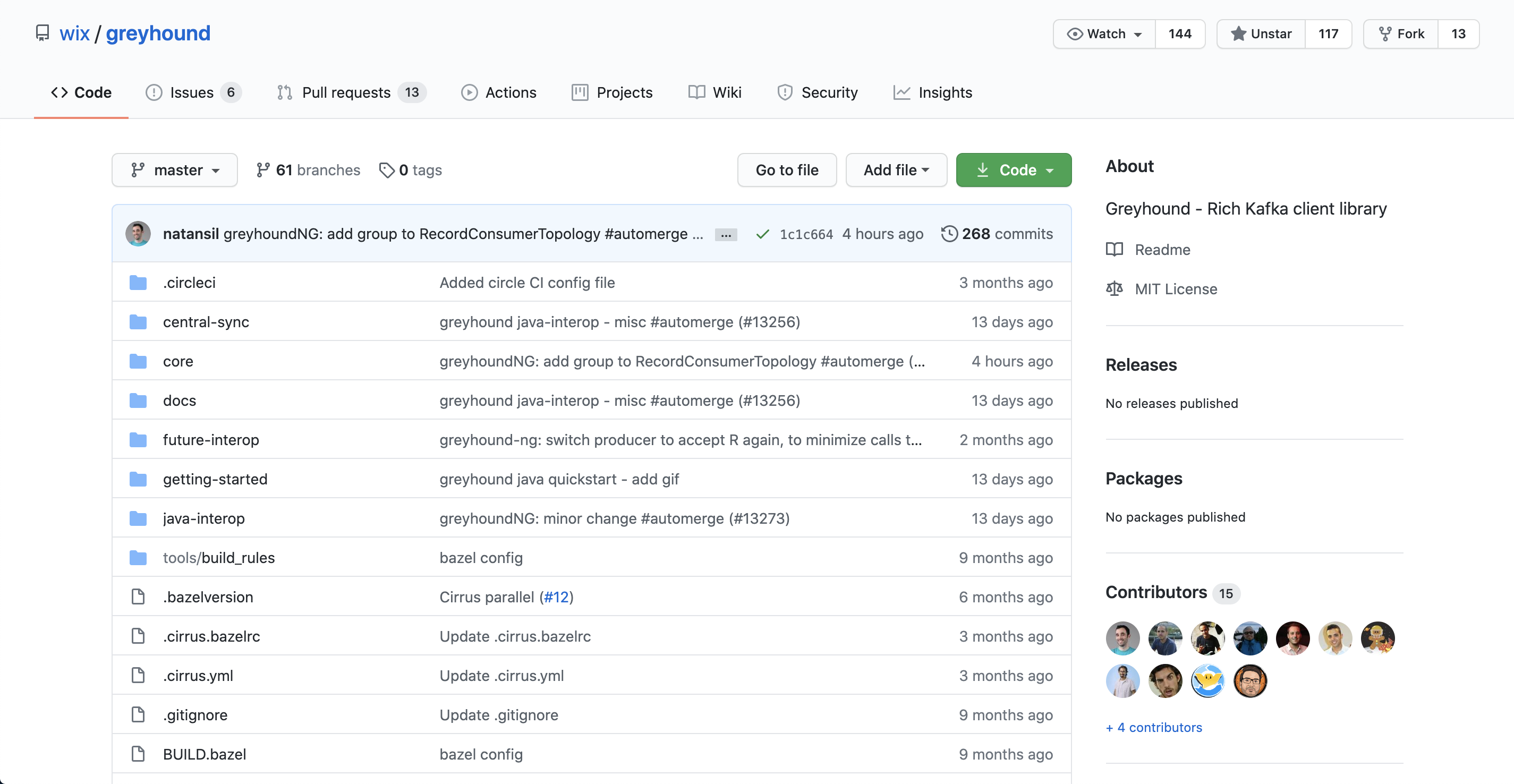Click the .gitignore file icon
1514x784 pixels.
138,714
